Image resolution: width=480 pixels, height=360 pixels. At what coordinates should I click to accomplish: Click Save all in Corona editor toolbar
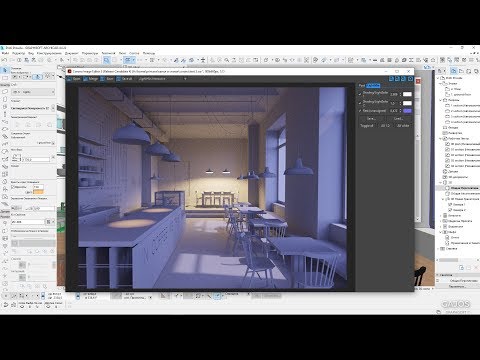(124, 79)
